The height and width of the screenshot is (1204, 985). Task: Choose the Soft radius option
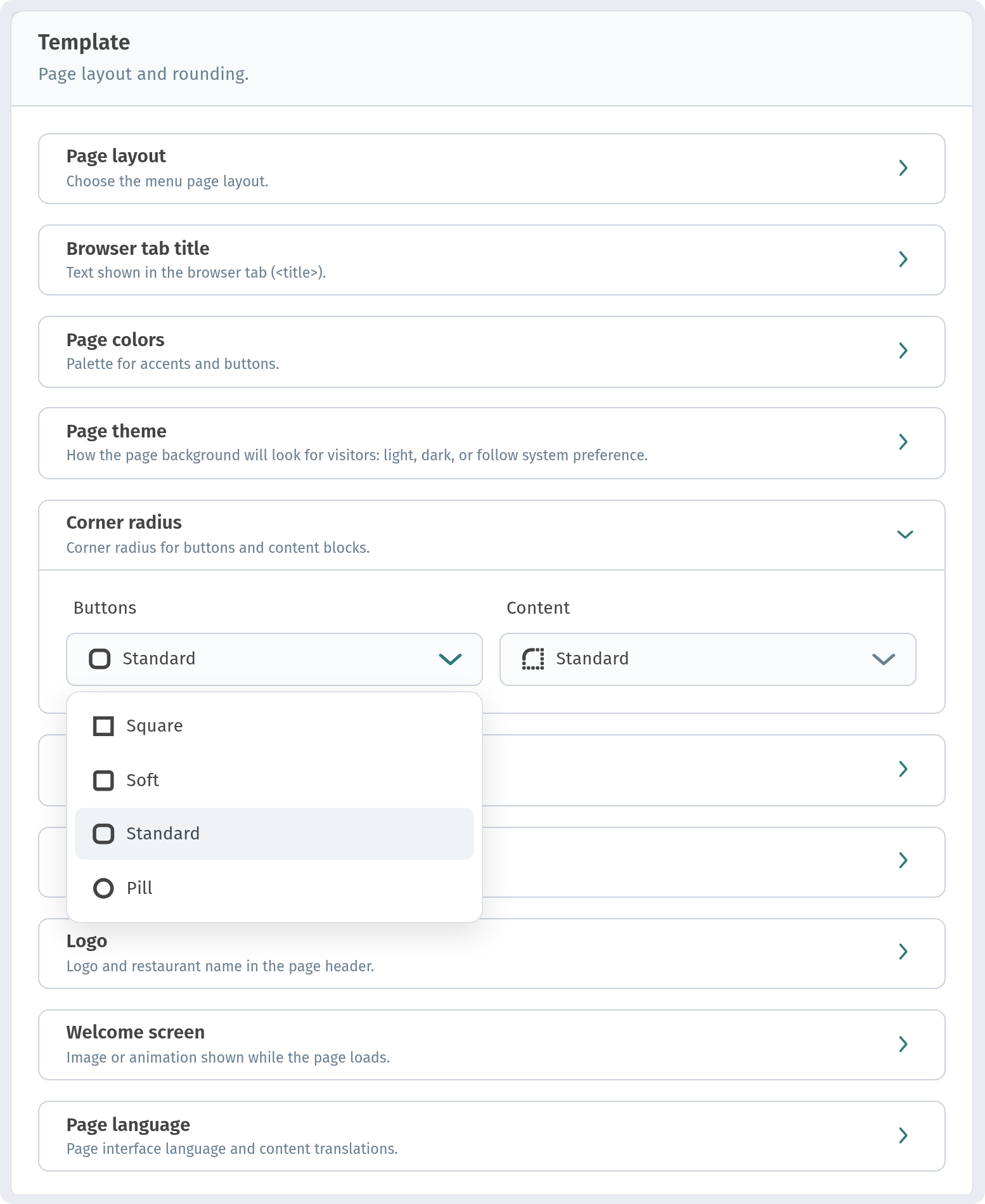click(x=274, y=780)
